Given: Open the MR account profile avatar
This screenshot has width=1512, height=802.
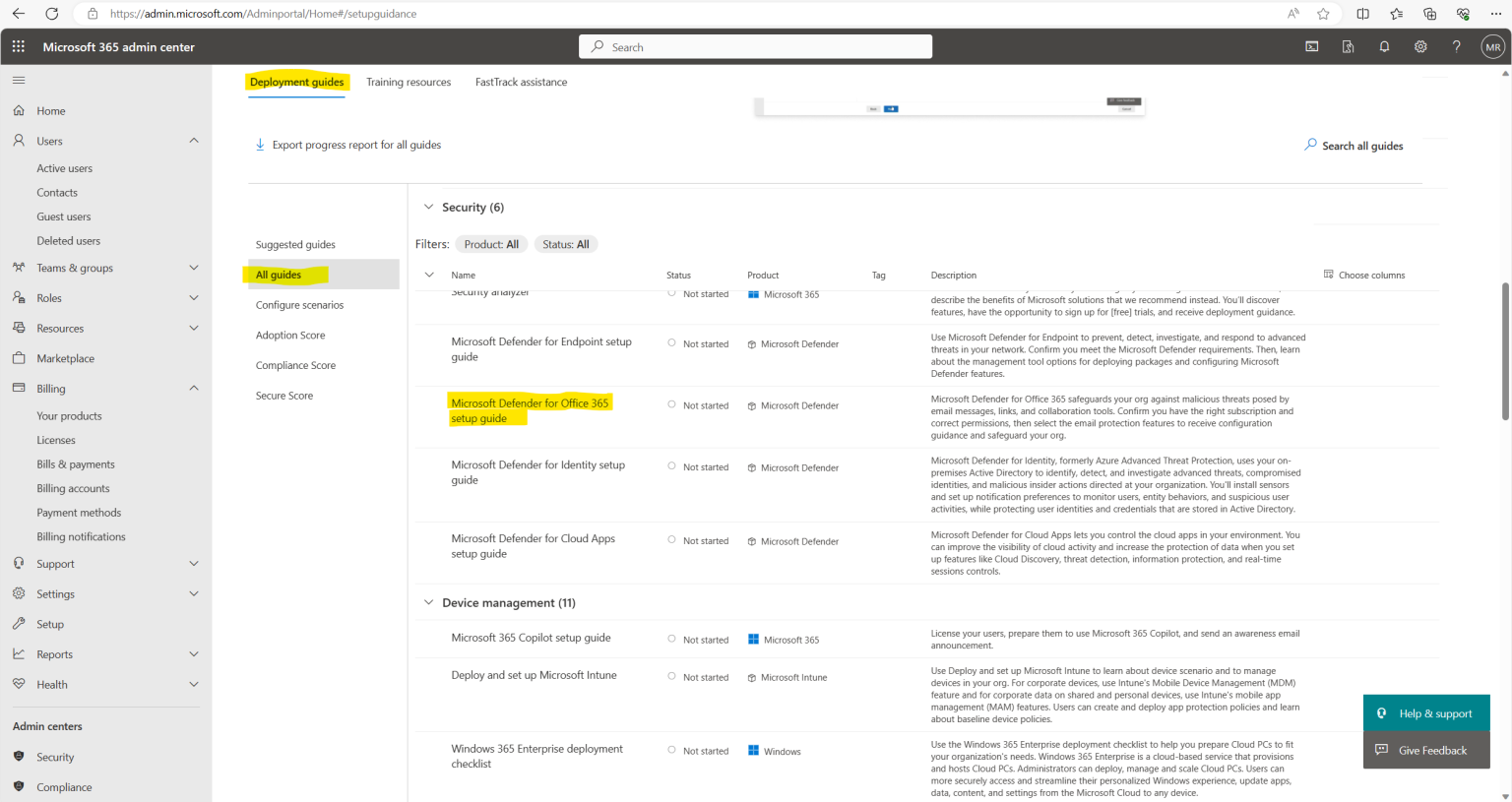Looking at the screenshot, I should point(1493,46).
